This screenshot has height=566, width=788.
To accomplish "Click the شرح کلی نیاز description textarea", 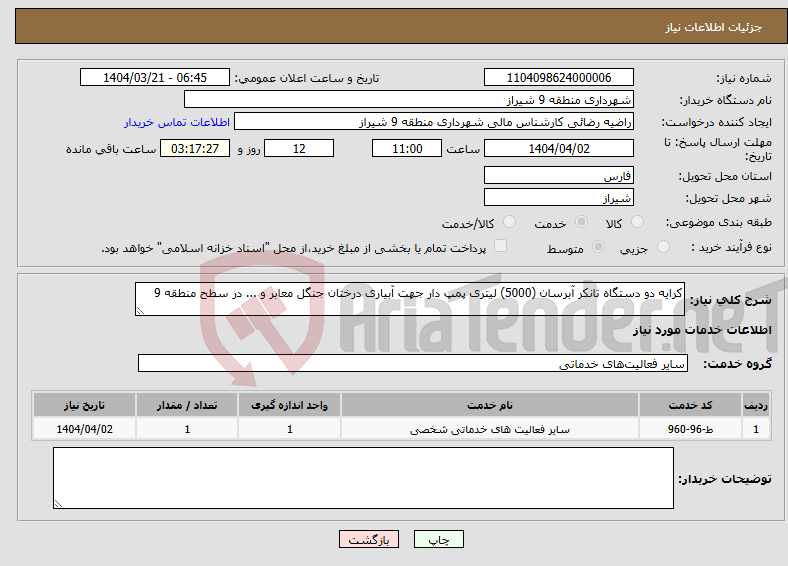I will (410, 299).
